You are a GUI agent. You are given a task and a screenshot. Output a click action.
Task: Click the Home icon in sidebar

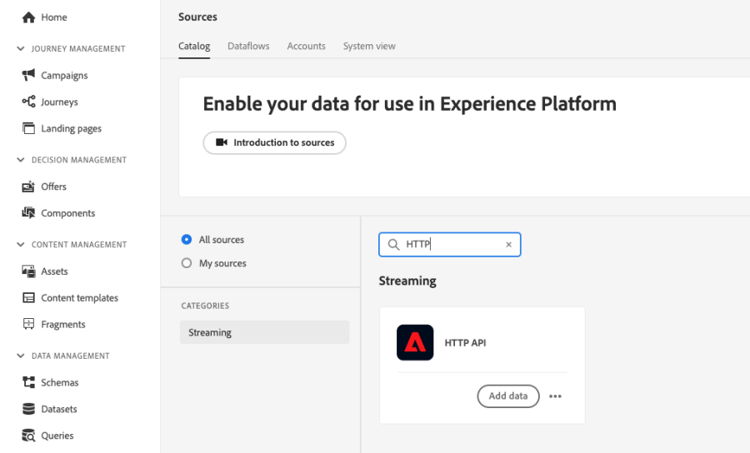point(28,17)
